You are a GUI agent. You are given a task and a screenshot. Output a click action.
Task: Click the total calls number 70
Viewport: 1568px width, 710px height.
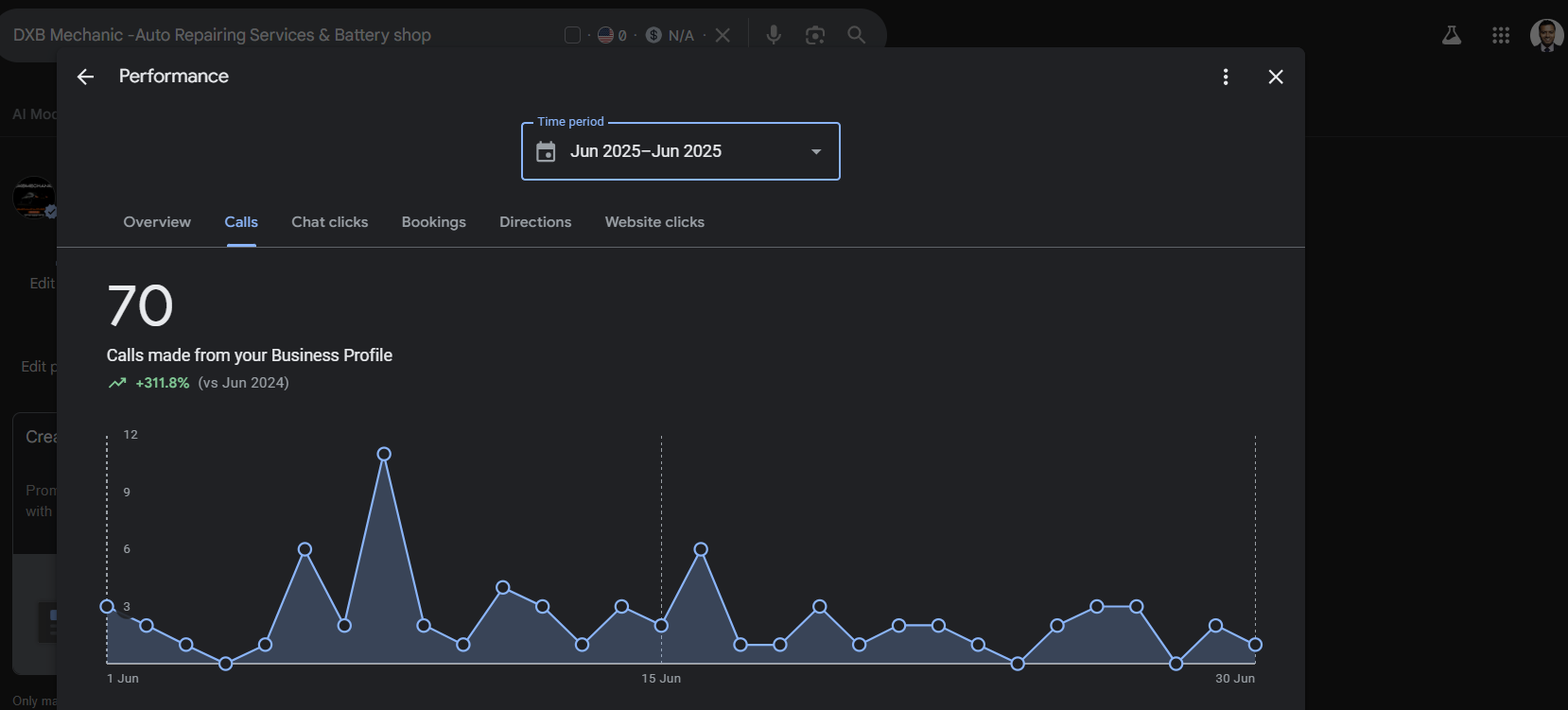(x=140, y=305)
